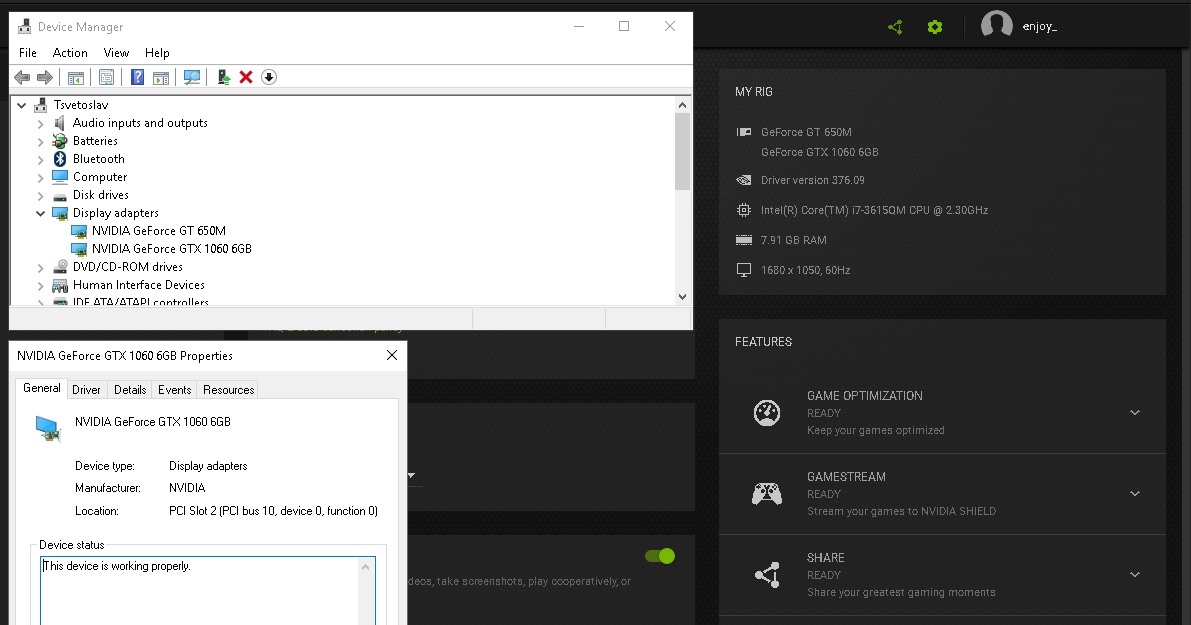Expand the Gamestream chevron
The width and height of the screenshot is (1191, 625).
click(1135, 494)
